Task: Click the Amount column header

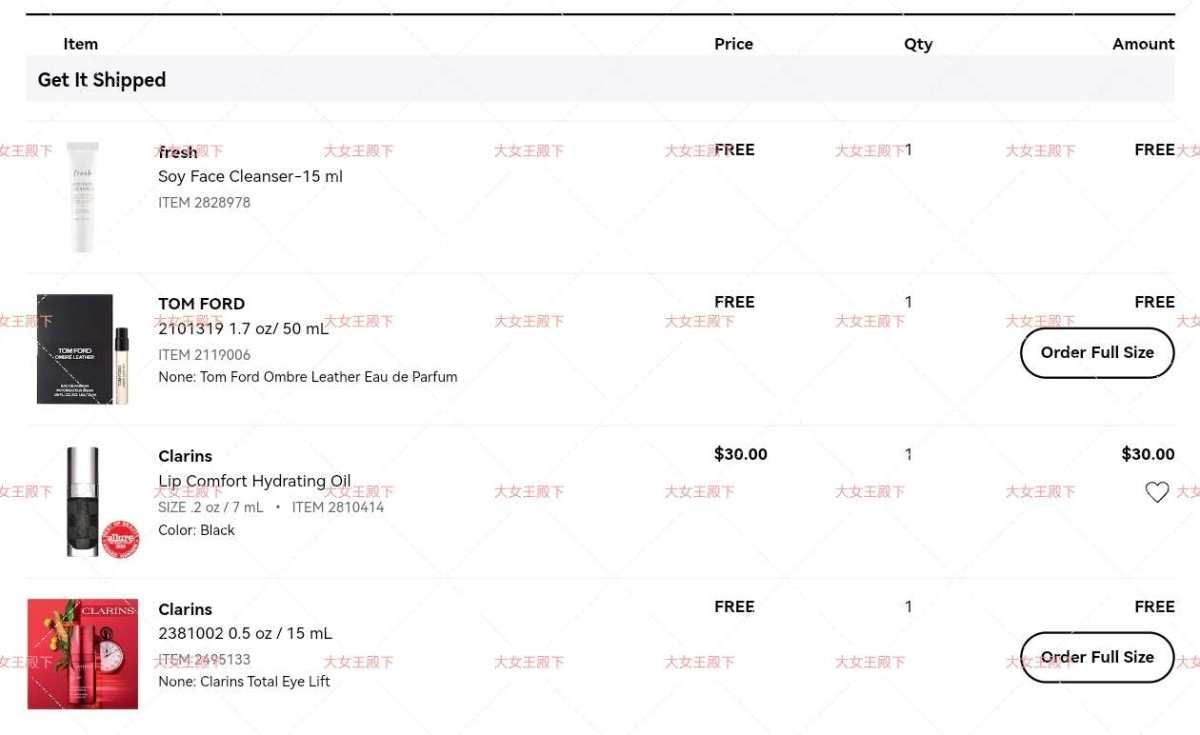Action: point(1143,44)
